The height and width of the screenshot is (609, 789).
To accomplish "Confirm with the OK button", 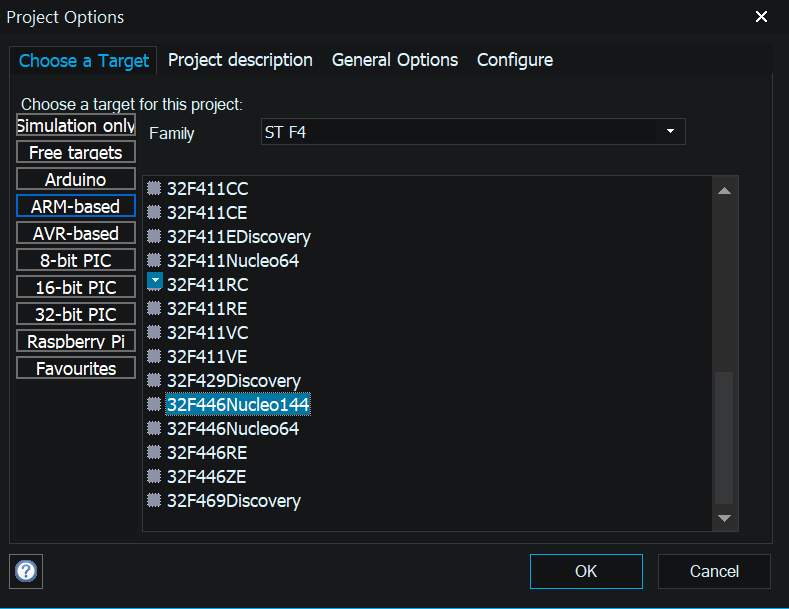I will tap(586, 571).
